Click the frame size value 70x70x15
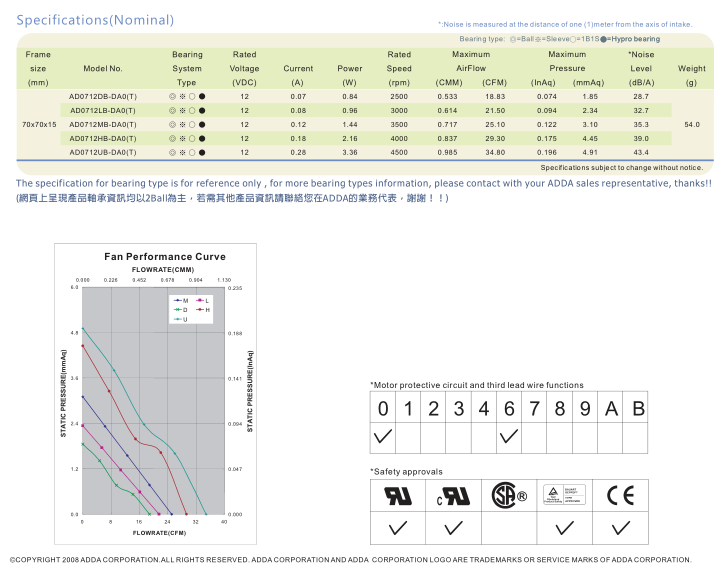 pyautogui.click(x=39, y=125)
